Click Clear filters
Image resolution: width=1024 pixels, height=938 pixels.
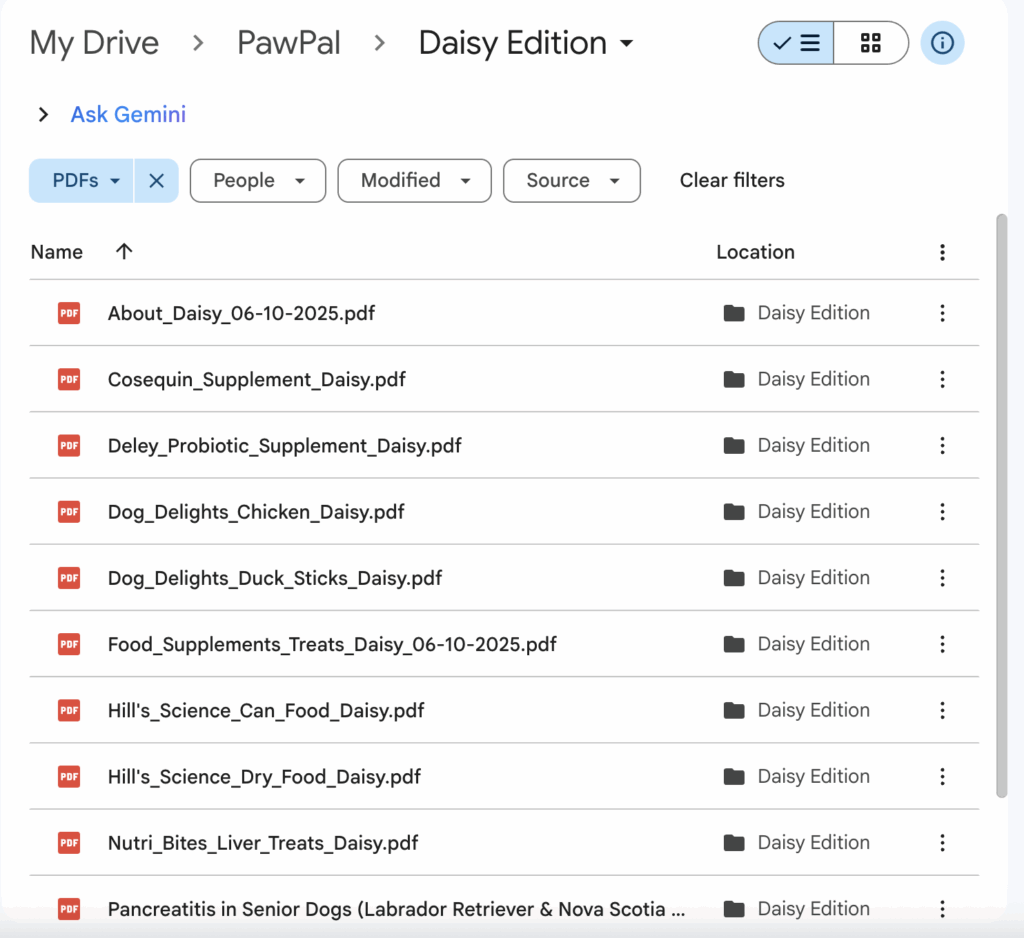point(731,180)
